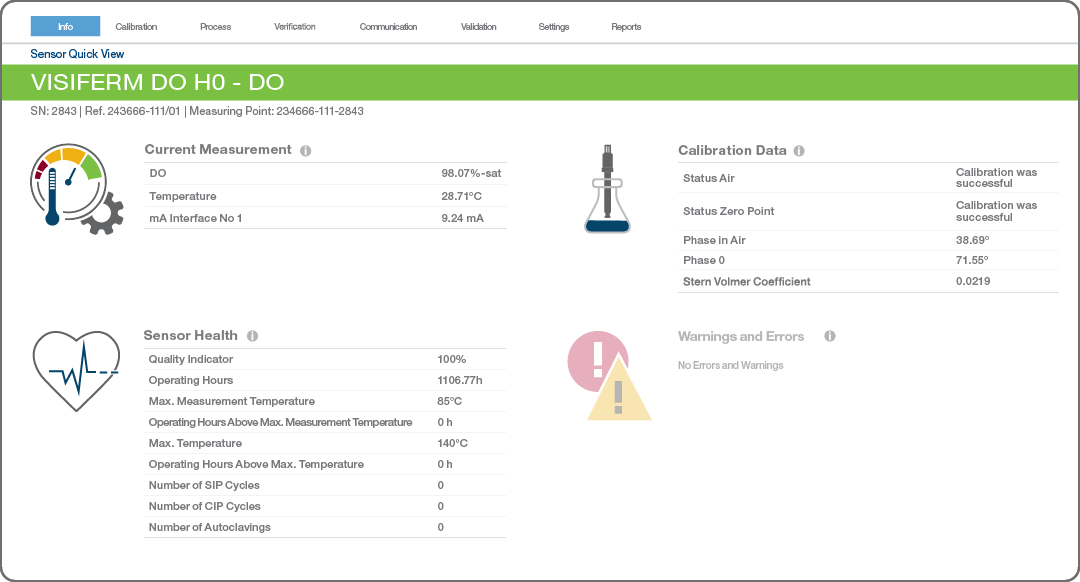Select the Stern Volmer Coefficient value 0.0219
The image size is (1080, 582).
(x=973, y=281)
